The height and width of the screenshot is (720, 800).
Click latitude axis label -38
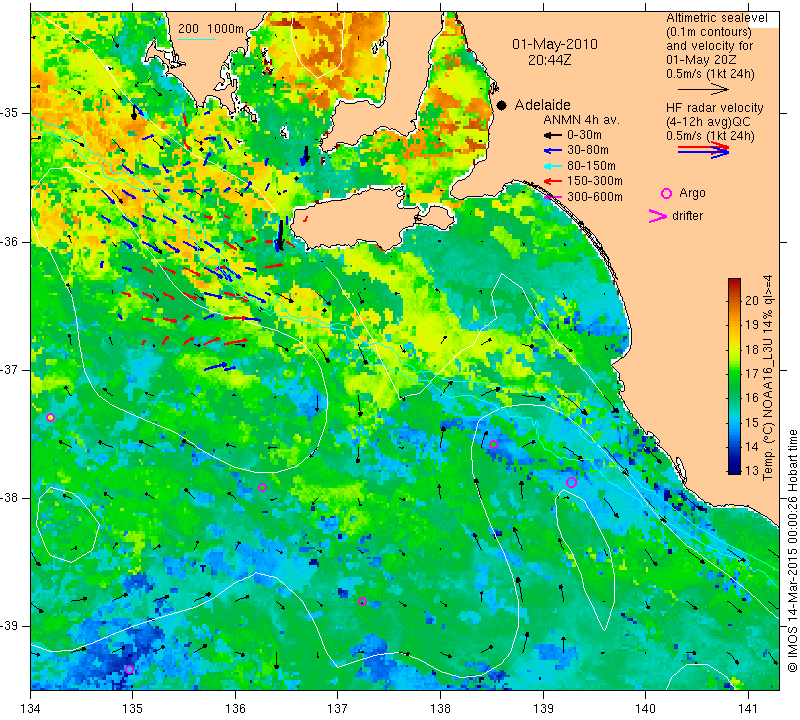point(9,498)
